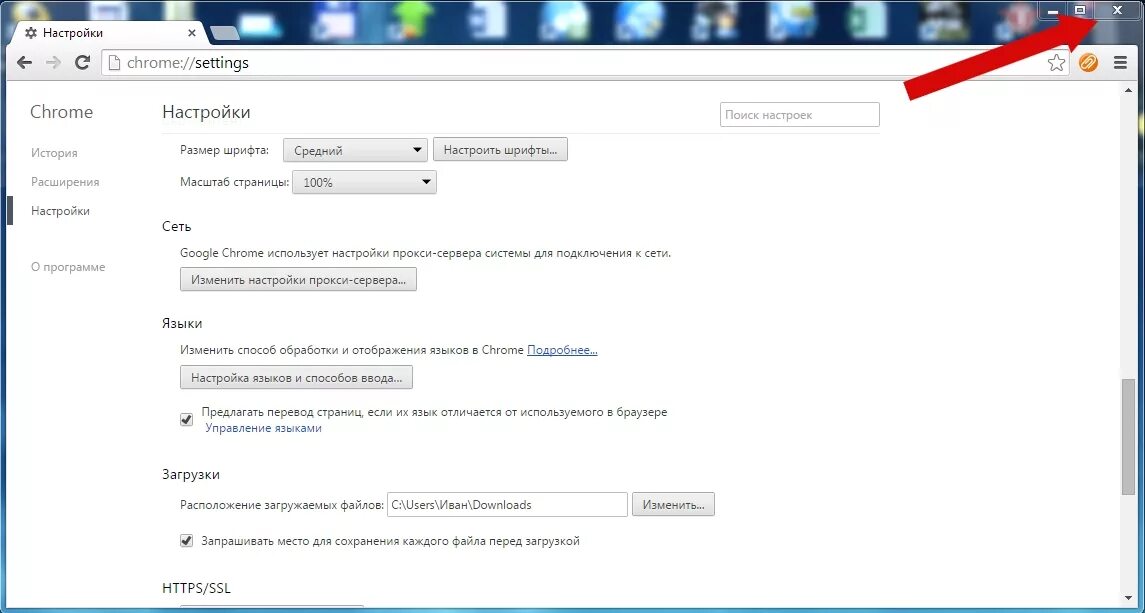
Task: Click the scrollbar down arrow
Action: pyautogui.click(x=1129, y=596)
